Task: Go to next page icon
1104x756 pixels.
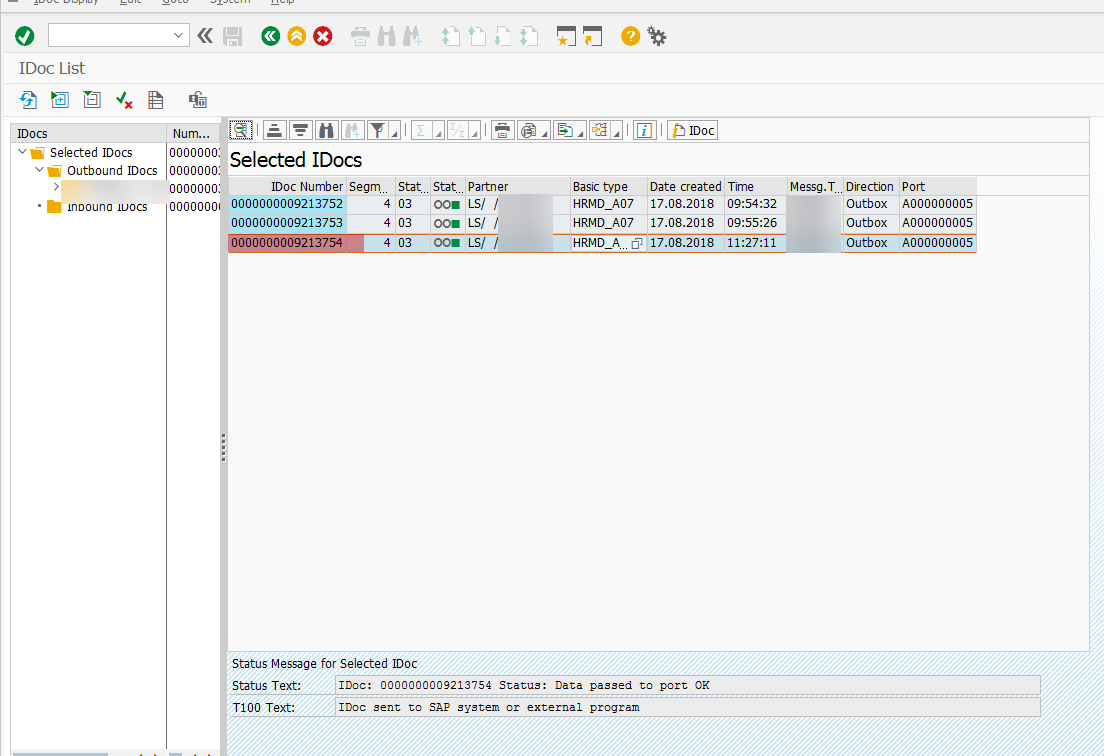Action: pyautogui.click(x=503, y=36)
